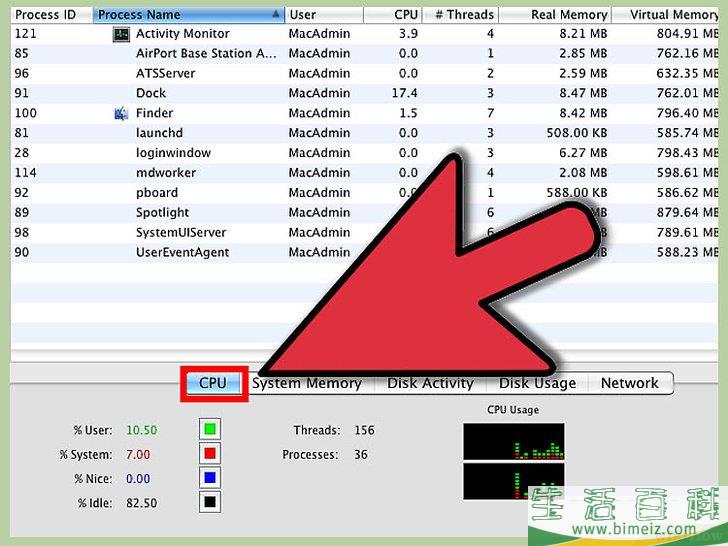This screenshot has height=546, width=728.
Task: Click virtual memory value 804.91 MB
Action: click(x=688, y=34)
